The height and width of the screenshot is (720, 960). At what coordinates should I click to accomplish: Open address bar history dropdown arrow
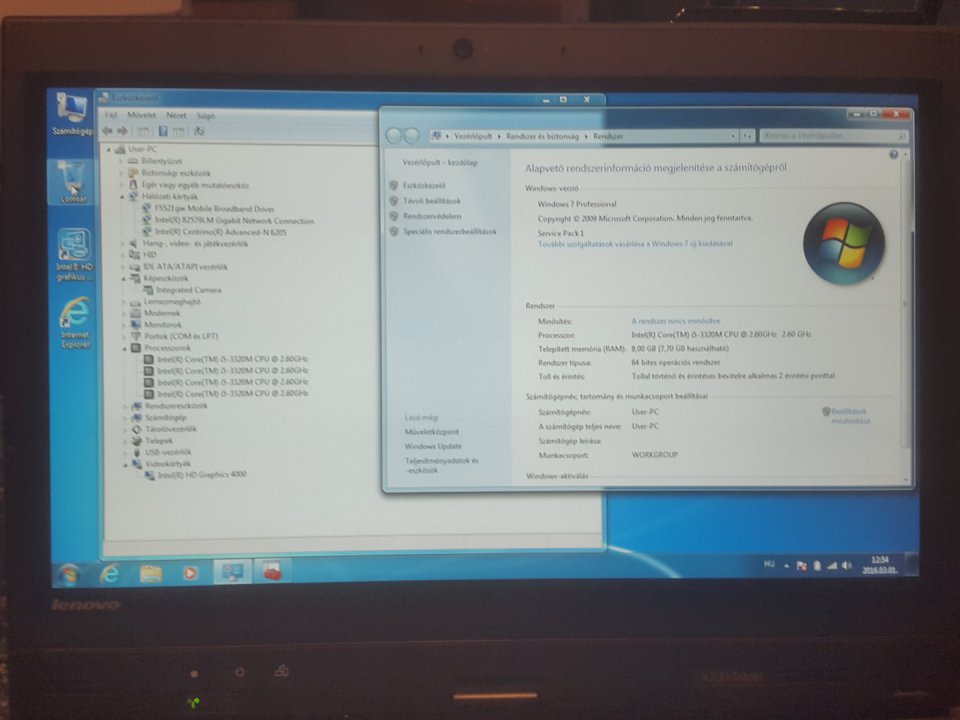pyautogui.click(x=733, y=137)
